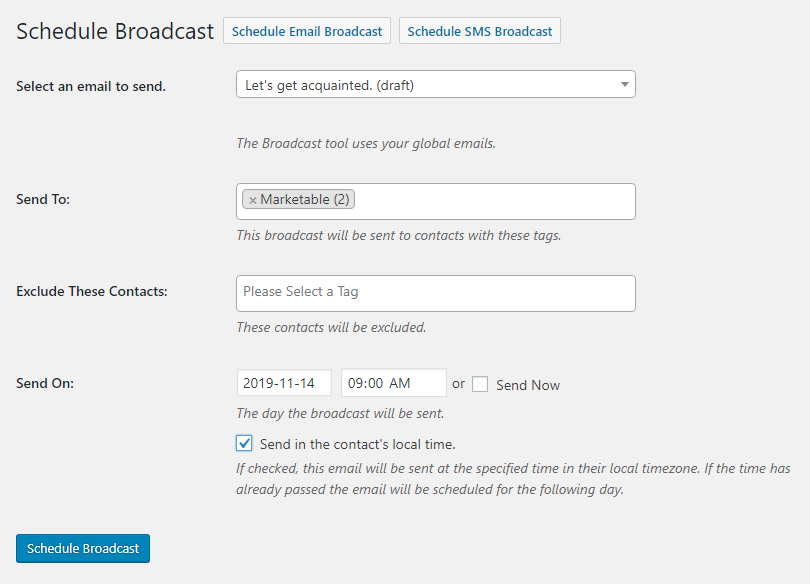The width and height of the screenshot is (810, 584).
Task: Click the "Exclude These Contacts:" label
Action: coord(92,291)
